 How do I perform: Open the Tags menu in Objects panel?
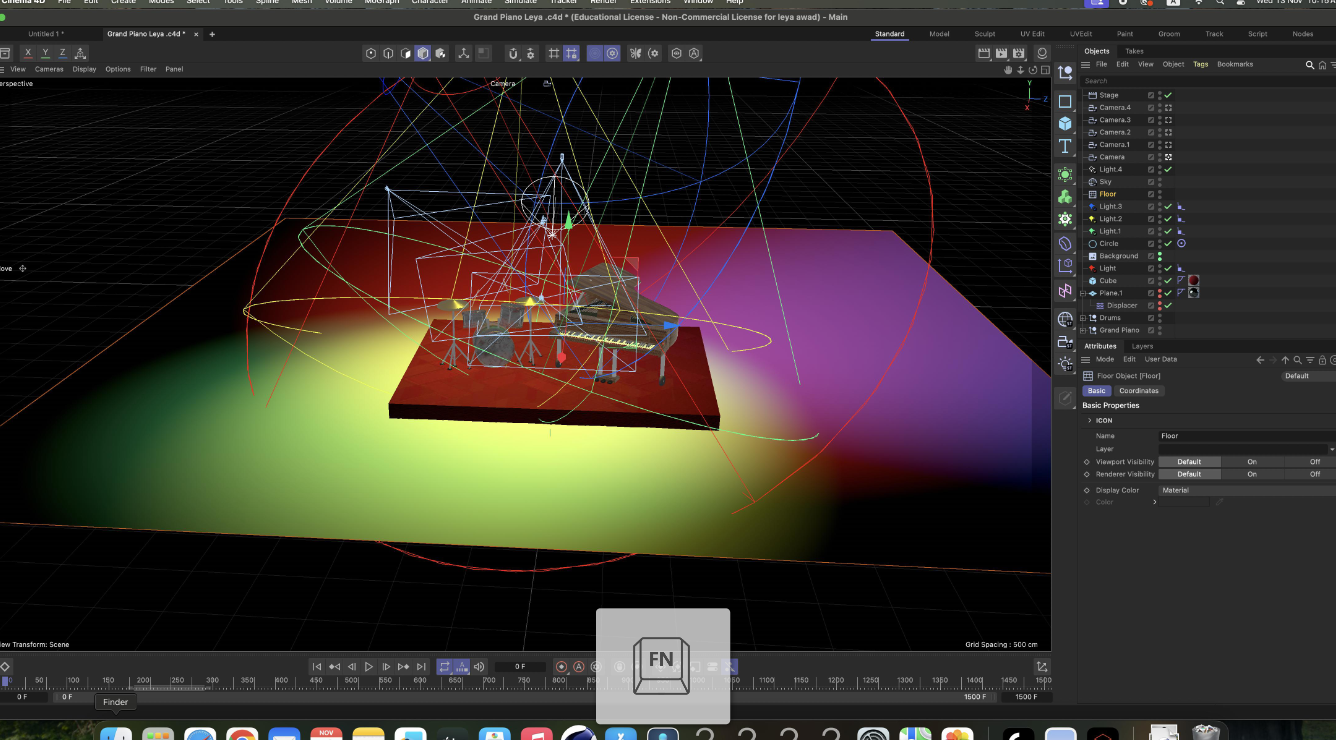(1200, 64)
